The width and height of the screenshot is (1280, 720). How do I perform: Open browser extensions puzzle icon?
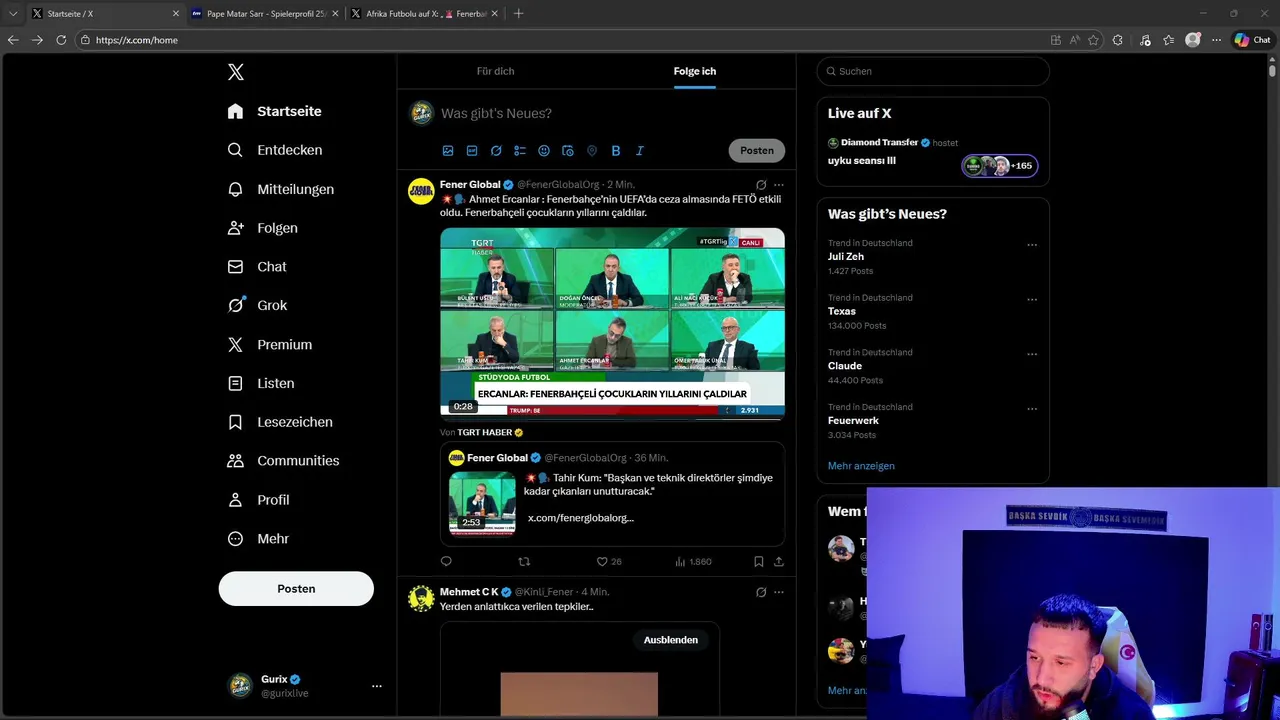pyautogui.click(x=1118, y=40)
